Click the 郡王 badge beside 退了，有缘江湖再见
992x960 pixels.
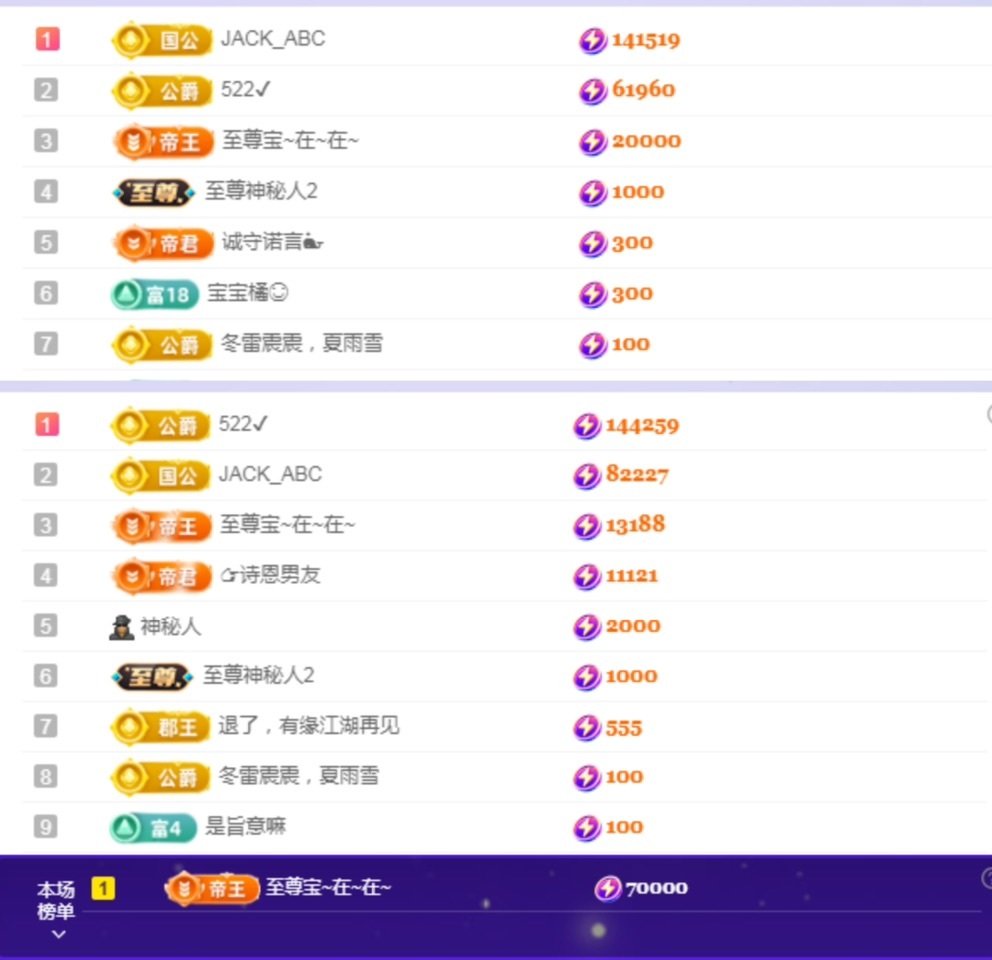point(161,727)
